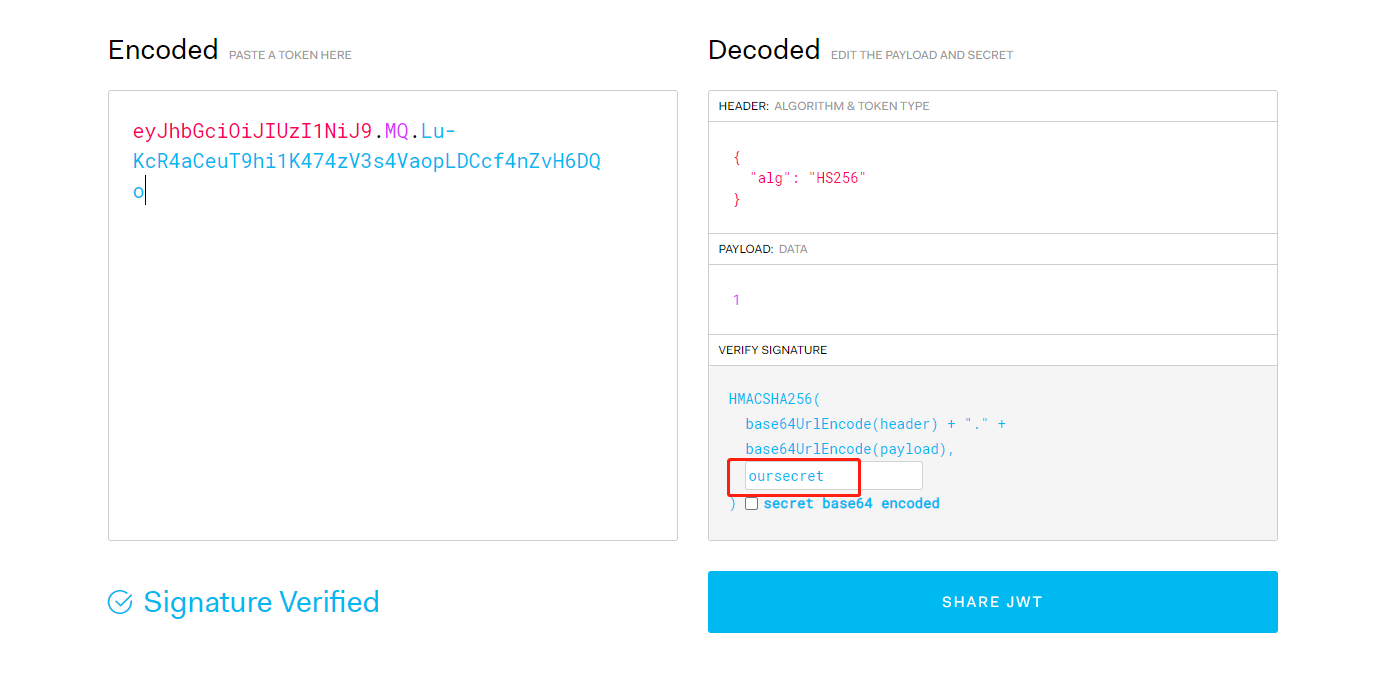Image resolution: width=1397 pixels, height=679 pixels.
Task: Click the red header segment of the token
Action: (x=252, y=131)
